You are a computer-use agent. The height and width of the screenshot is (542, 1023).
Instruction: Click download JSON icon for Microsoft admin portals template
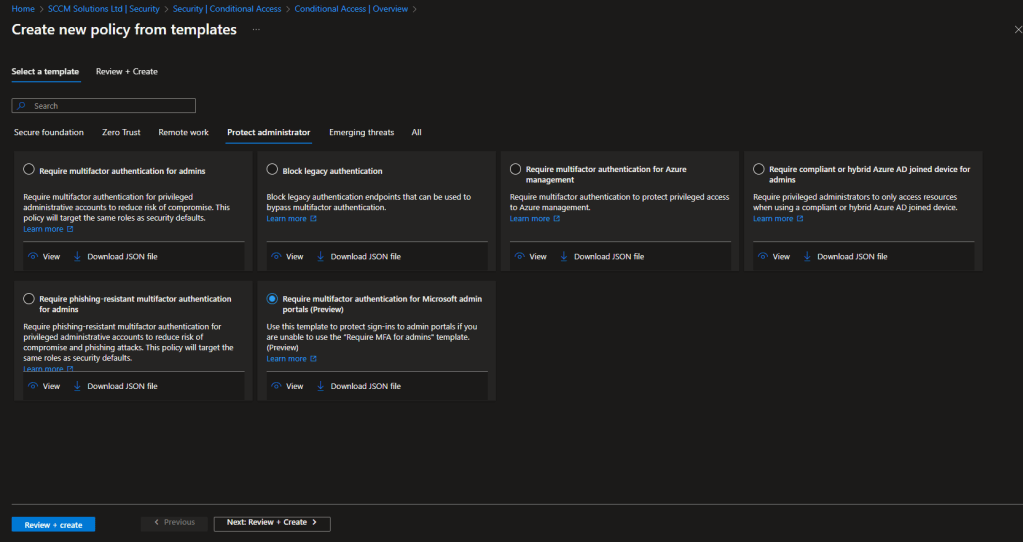(x=320, y=386)
